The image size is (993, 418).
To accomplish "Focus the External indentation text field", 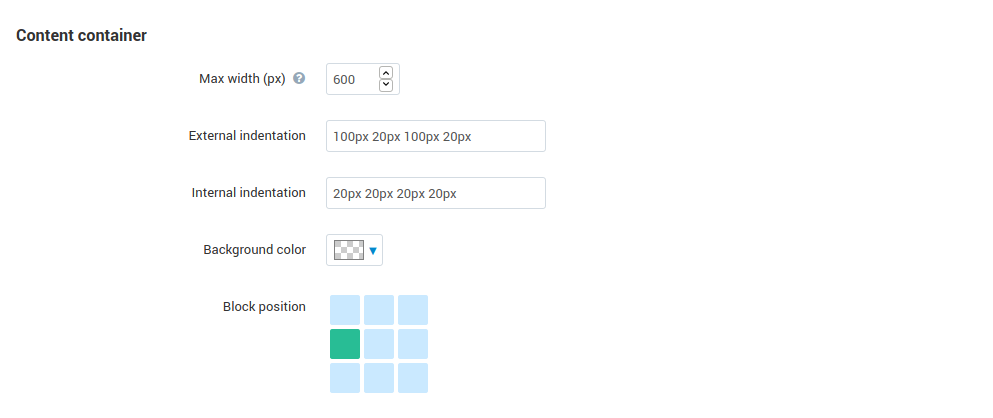I will tap(436, 136).
